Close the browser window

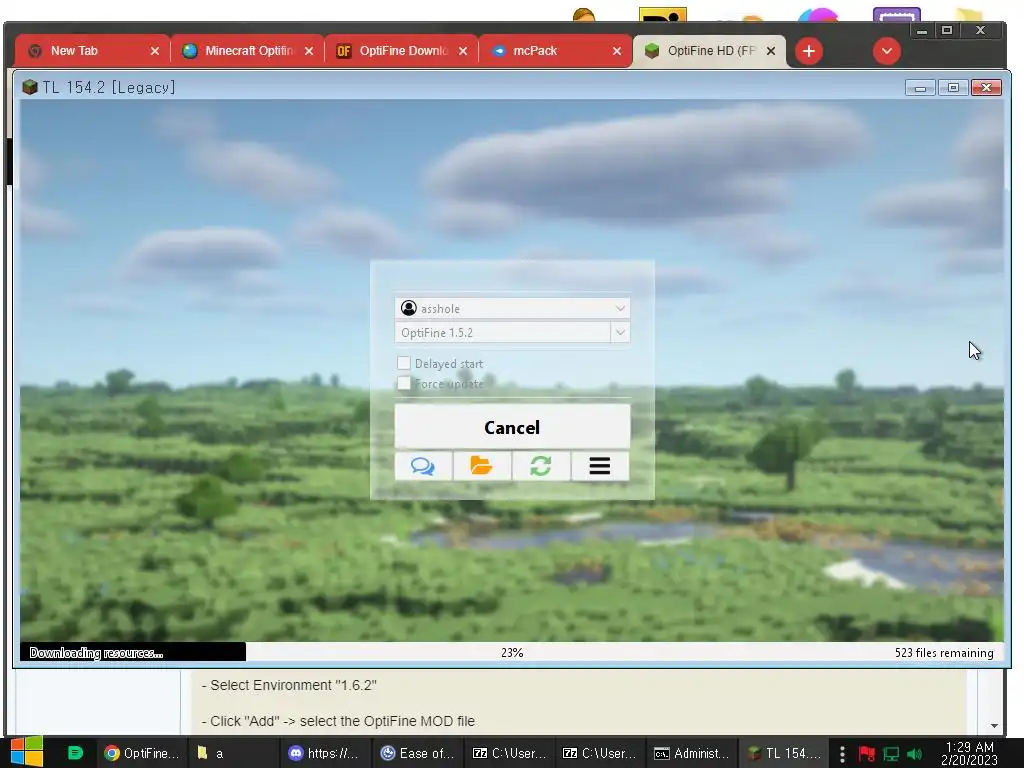[x=980, y=31]
